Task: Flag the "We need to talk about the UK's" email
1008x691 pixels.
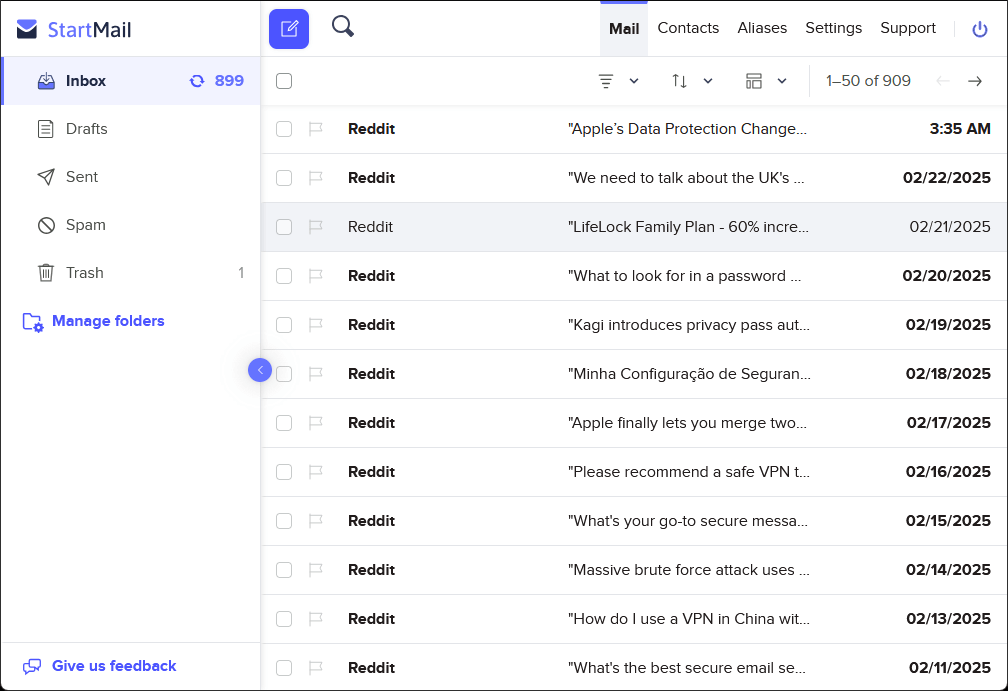Action: [316, 178]
